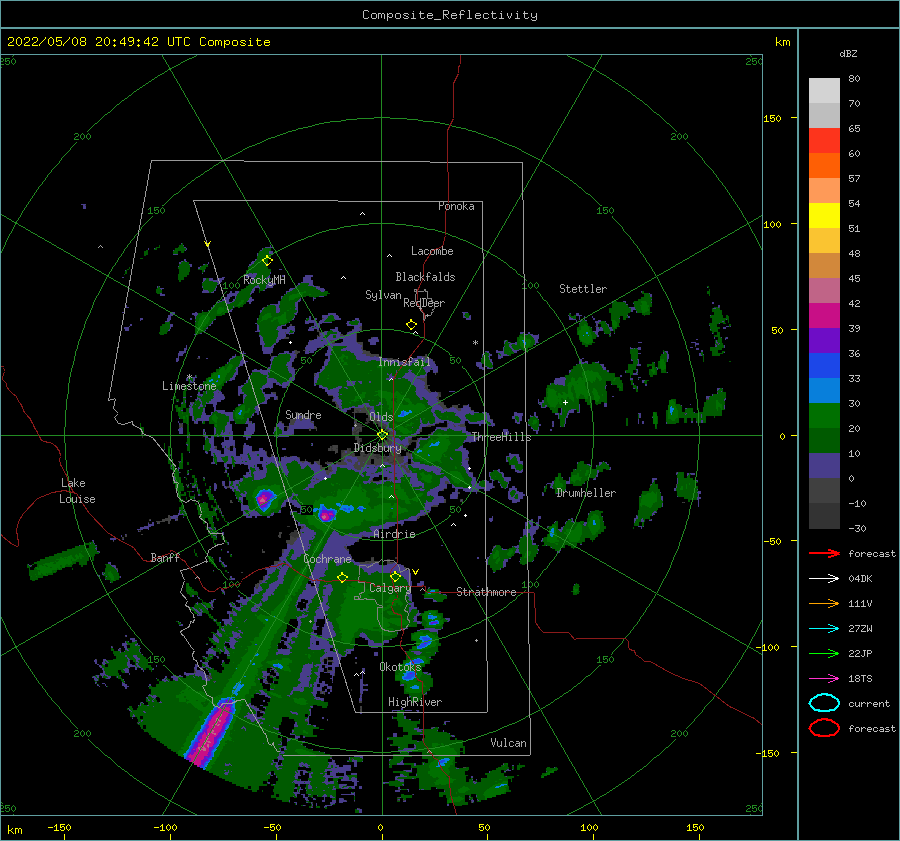Click the dBZ legend heading
This screenshot has width=900, height=841.
click(848, 53)
